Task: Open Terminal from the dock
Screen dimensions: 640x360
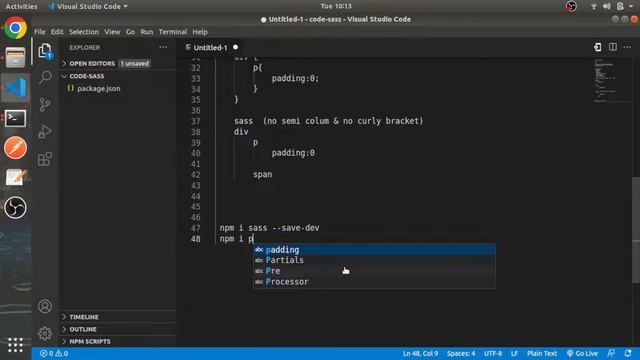Action: pos(16,118)
